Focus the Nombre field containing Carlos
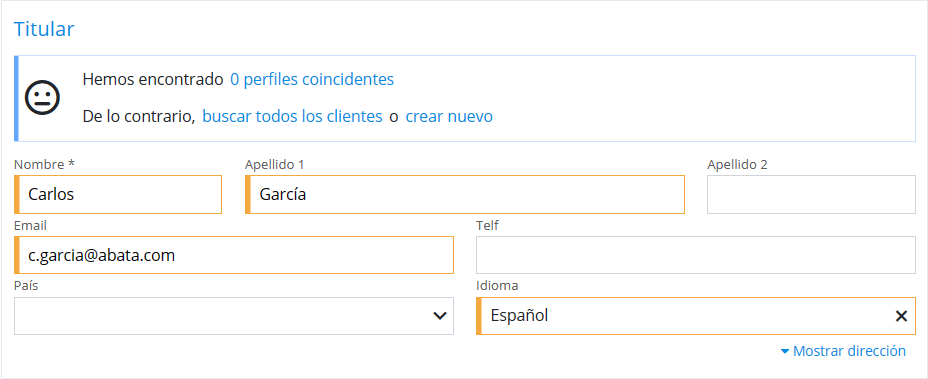The image size is (928, 379). pyautogui.click(x=118, y=194)
